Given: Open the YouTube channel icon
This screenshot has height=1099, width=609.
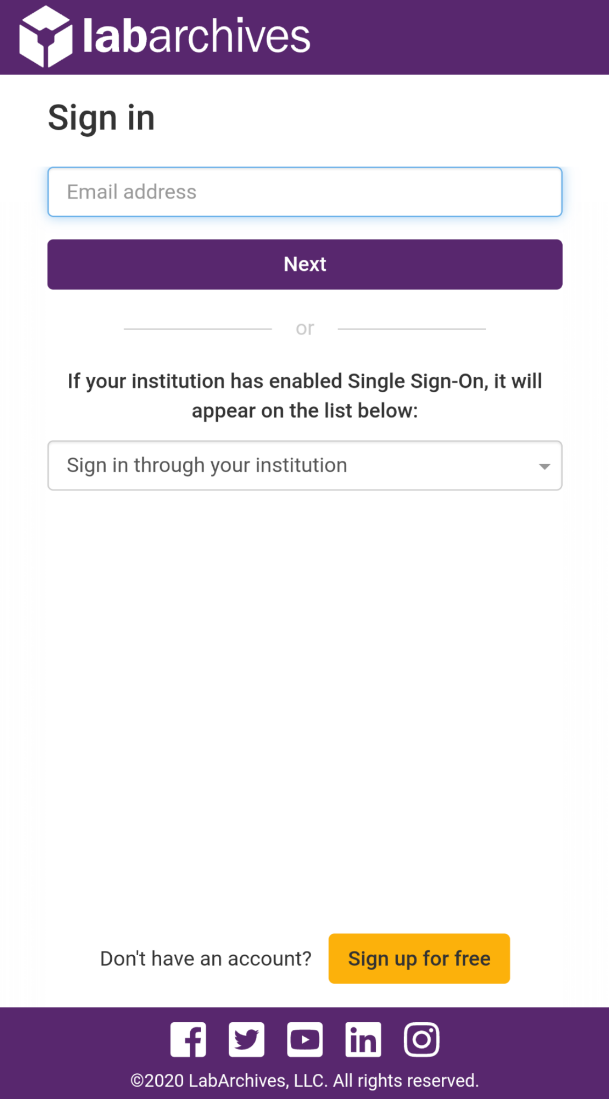Looking at the screenshot, I should (x=304, y=1039).
